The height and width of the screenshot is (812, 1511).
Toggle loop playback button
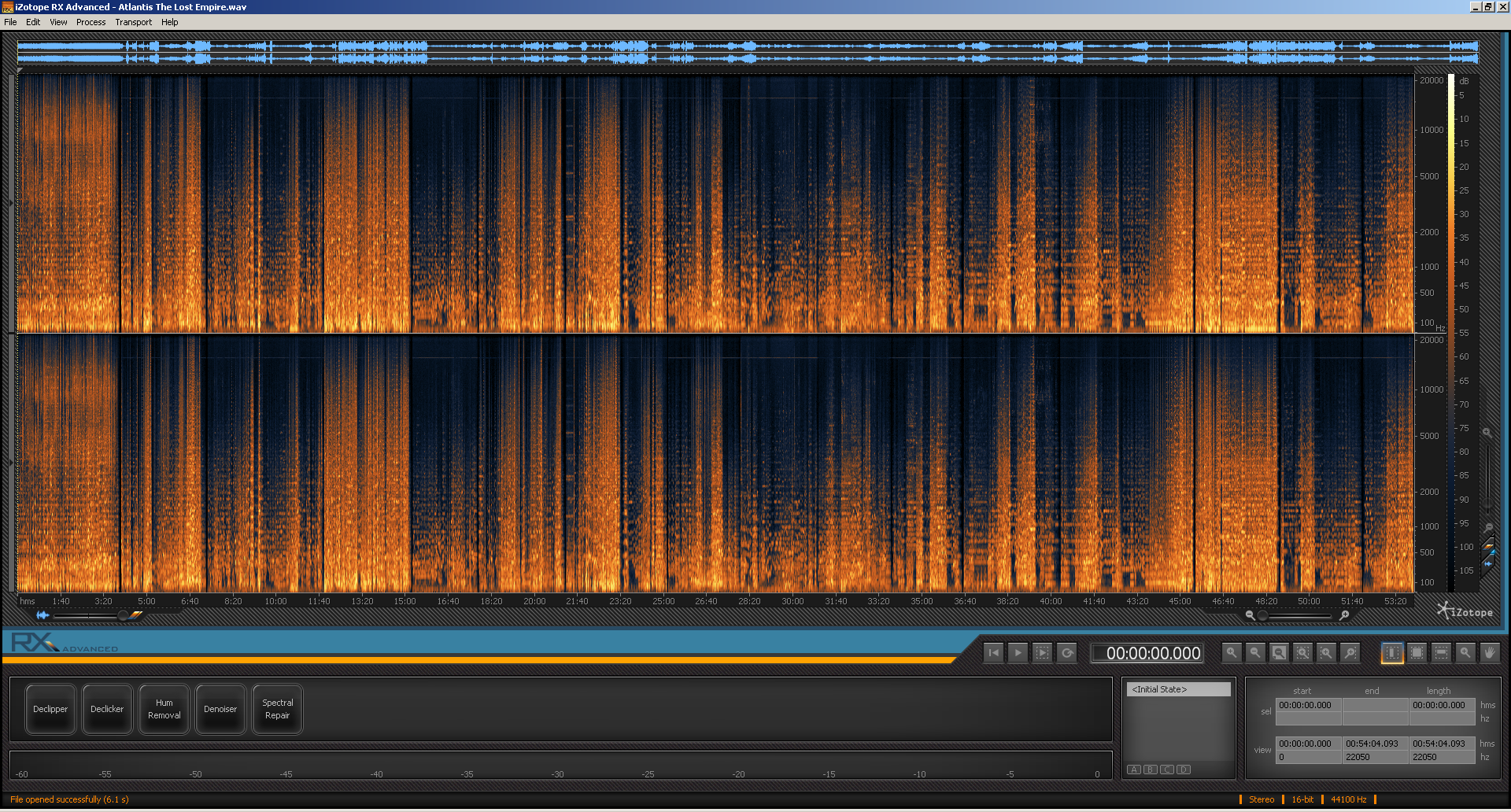pos(1066,653)
